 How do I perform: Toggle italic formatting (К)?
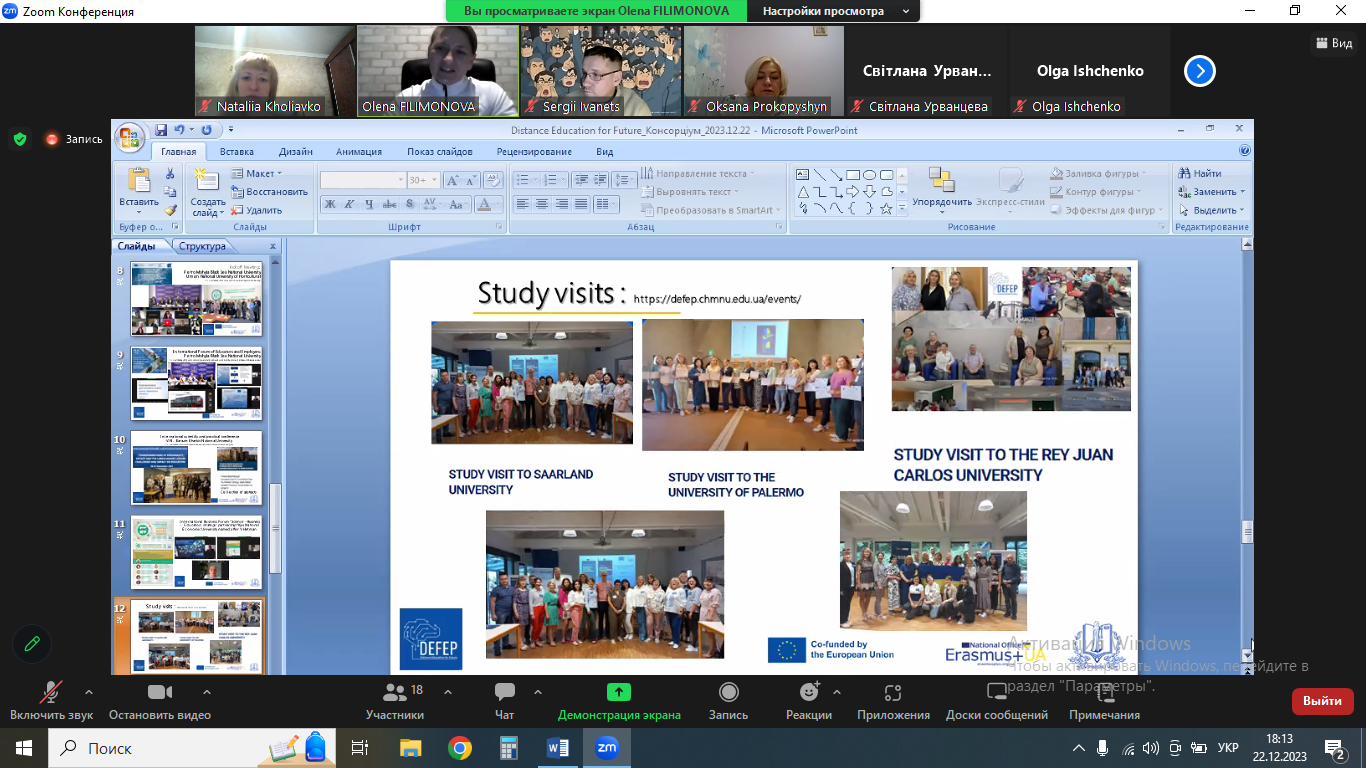tap(349, 204)
